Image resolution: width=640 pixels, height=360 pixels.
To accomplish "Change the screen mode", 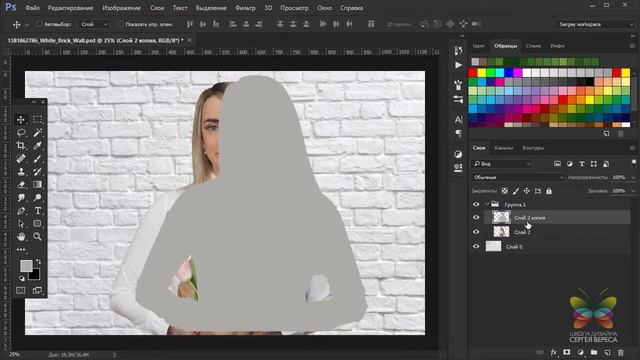I will coord(37,290).
